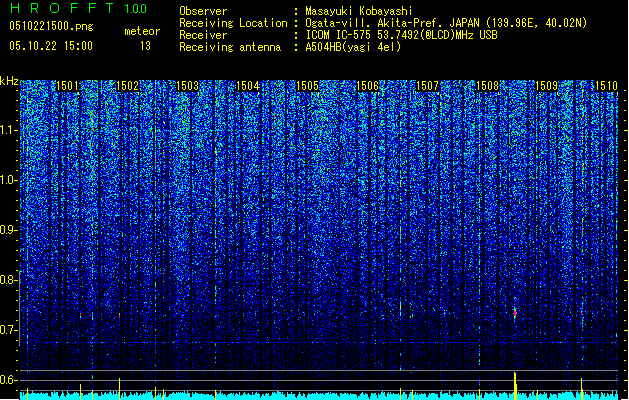The width and height of the screenshot is (629, 400).
Task: Click the kHz axis unit label
Action: (x=9, y=81)
